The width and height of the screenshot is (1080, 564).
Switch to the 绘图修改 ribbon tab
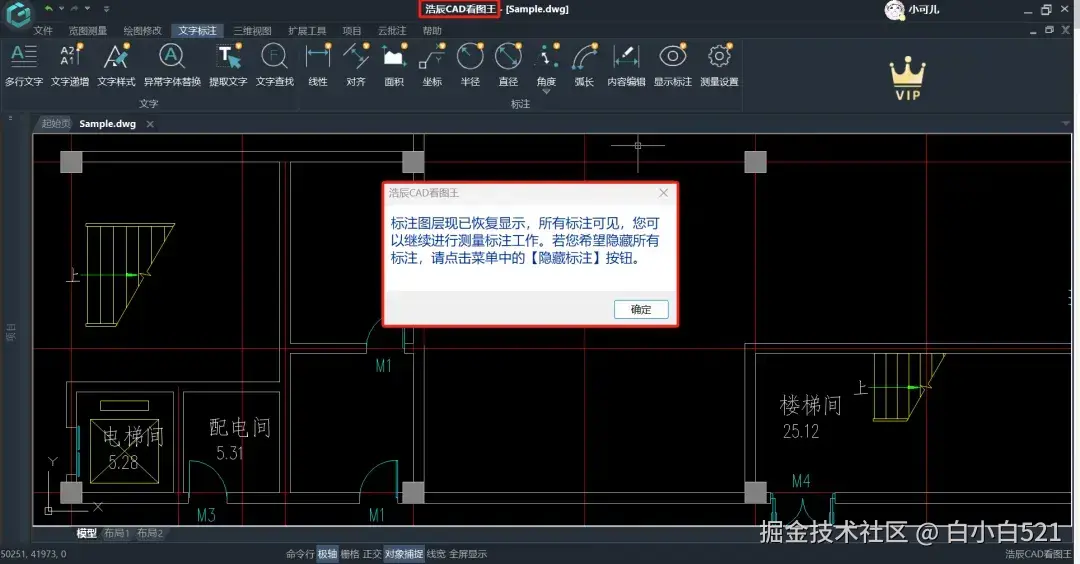click(143, 30)
